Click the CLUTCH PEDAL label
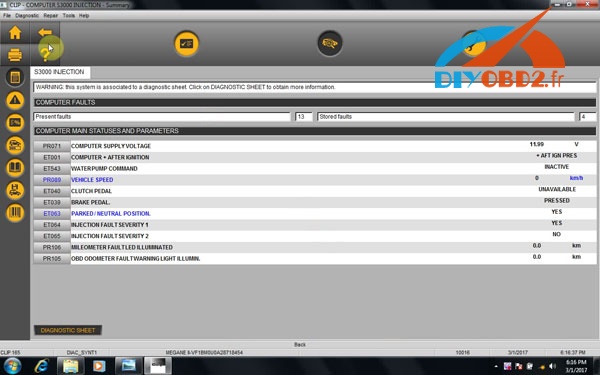Image resolution: width=600 pixels, height=375 pixels. point(91,191)
